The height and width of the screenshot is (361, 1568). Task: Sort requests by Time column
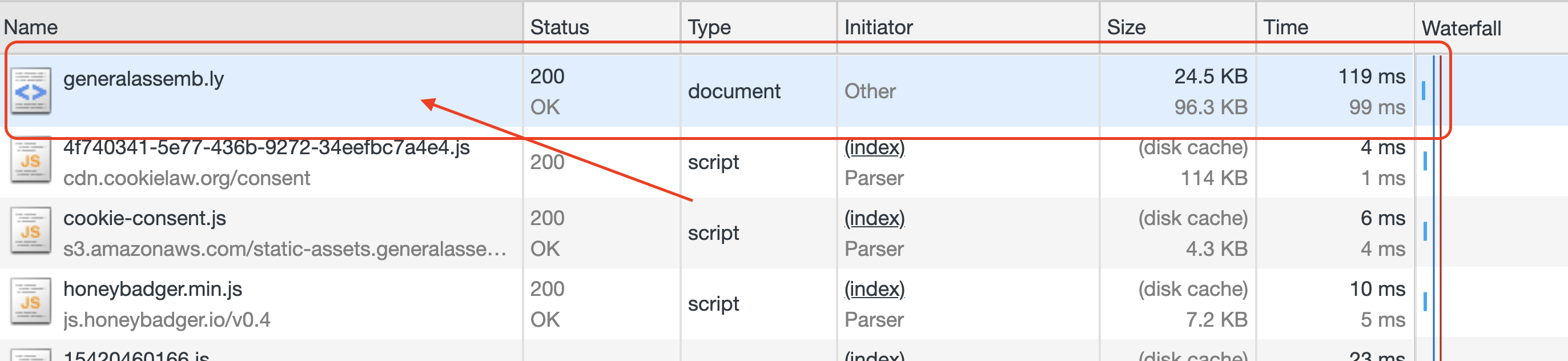[x=1285, y=27]
